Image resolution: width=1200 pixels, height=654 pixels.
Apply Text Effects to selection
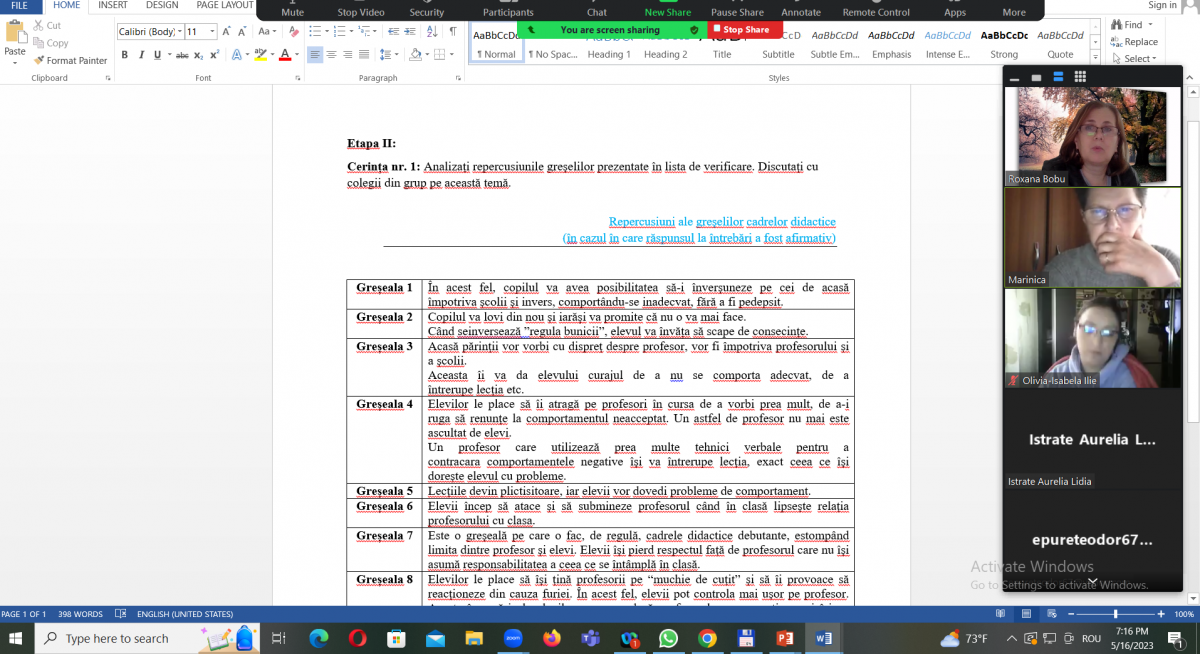coord(236,55)
